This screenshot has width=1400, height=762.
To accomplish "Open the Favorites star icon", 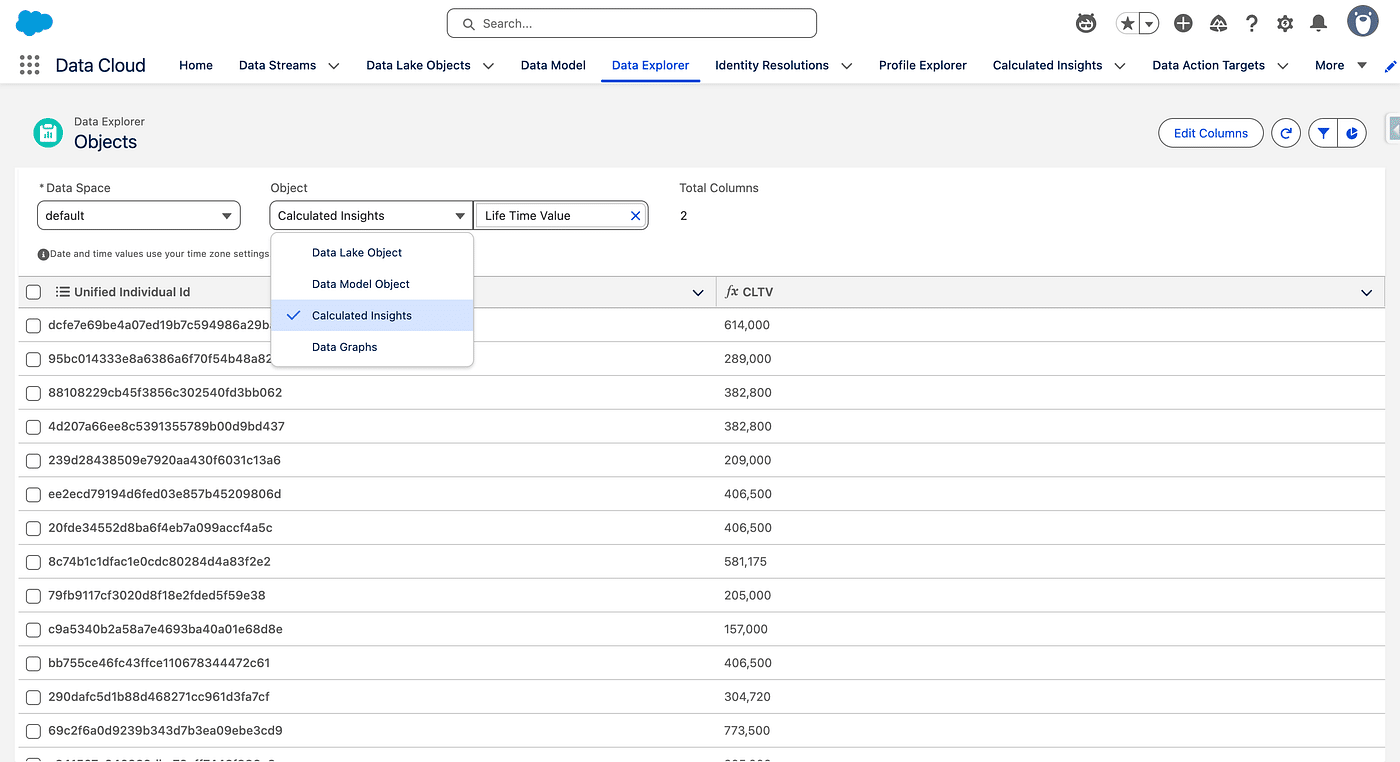I will click(x=1127, y=23).
